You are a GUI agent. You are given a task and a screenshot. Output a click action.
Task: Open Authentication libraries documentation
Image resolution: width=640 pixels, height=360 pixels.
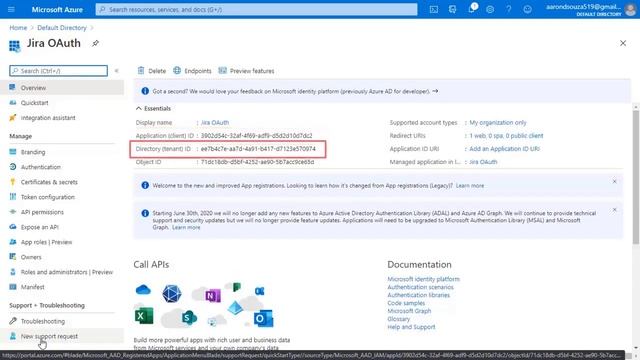[x=418, y=295]
